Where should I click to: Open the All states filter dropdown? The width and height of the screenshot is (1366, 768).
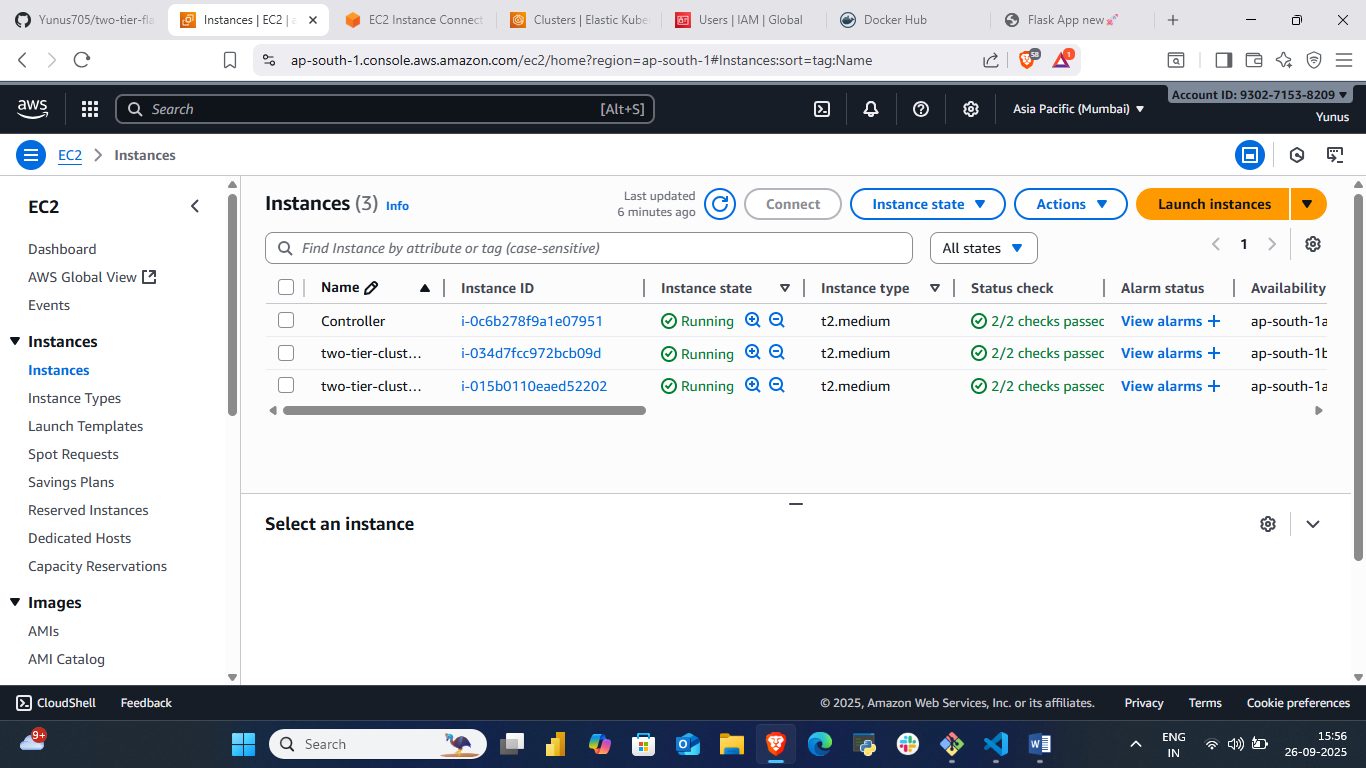[x=983, y=248]
